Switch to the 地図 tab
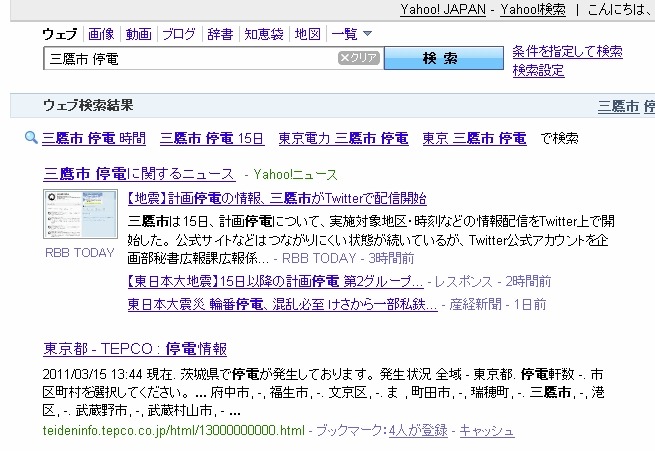This screenshot has width=655, height=451. tap(307, 34)
